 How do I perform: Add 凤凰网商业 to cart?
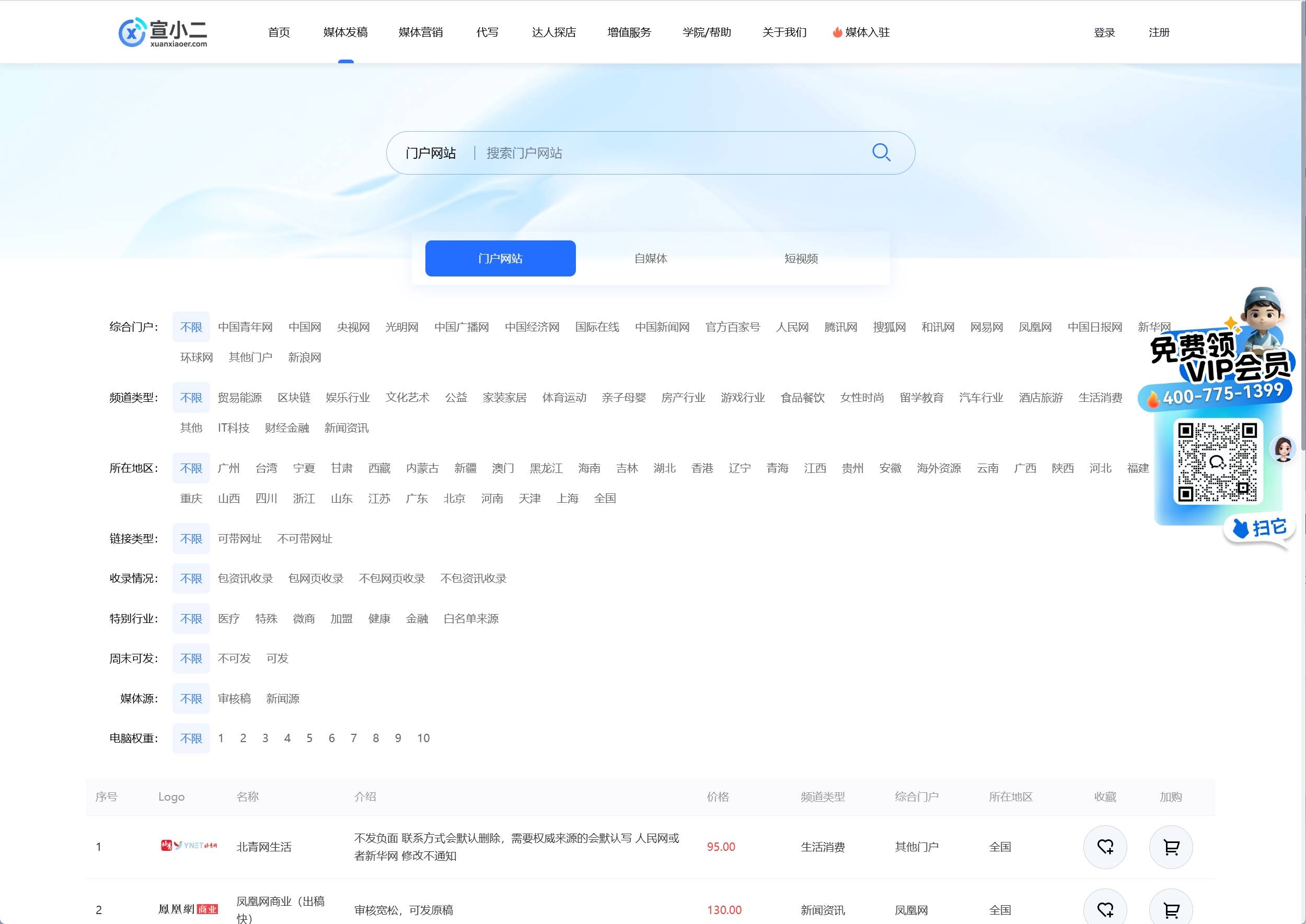pos(1171,909)
